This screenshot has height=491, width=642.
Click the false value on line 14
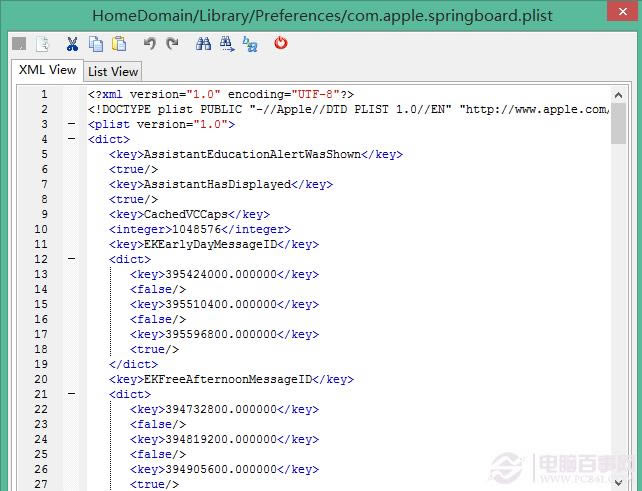coord(158,289)
